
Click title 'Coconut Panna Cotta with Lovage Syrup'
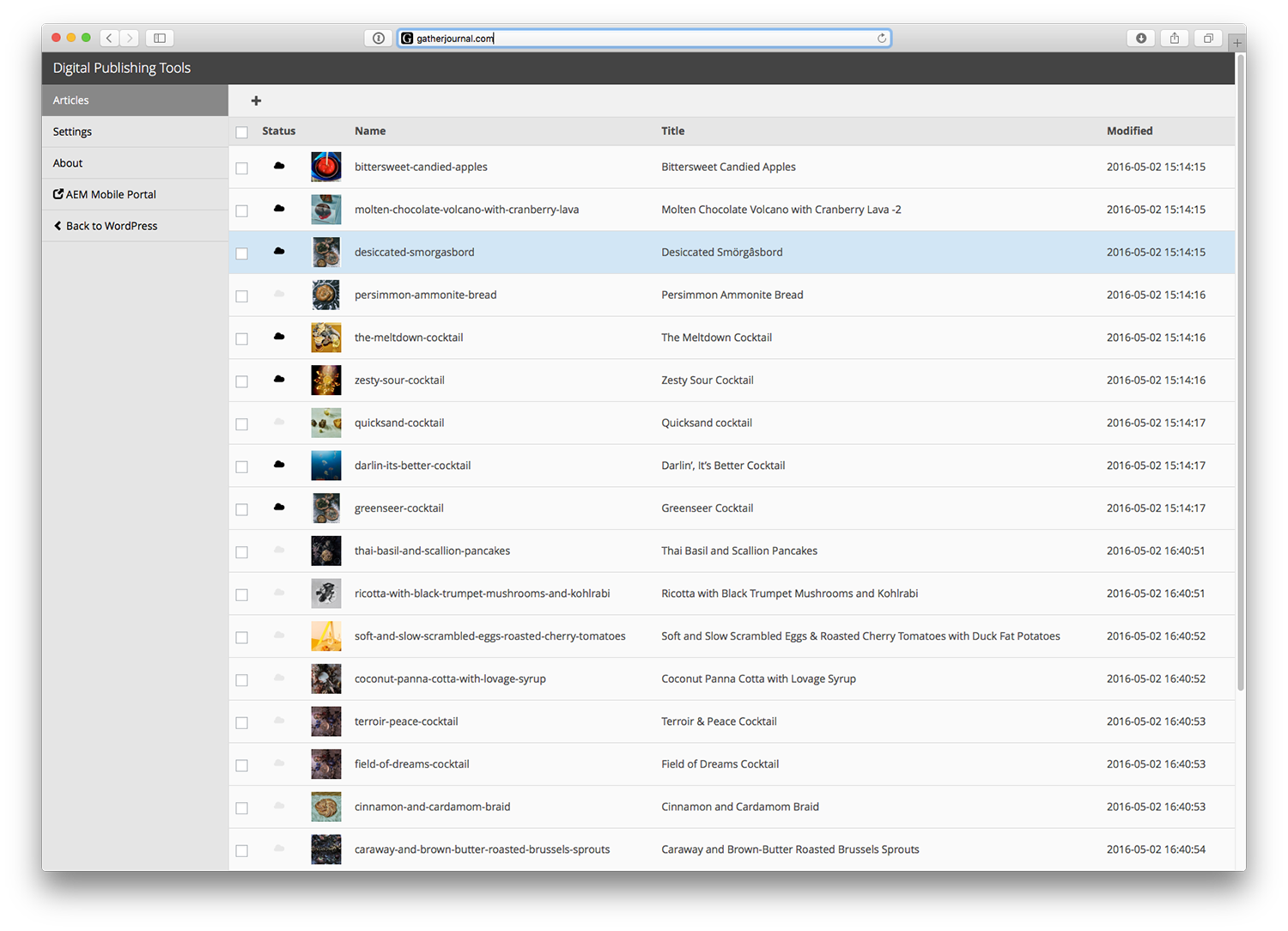point(759,678)
